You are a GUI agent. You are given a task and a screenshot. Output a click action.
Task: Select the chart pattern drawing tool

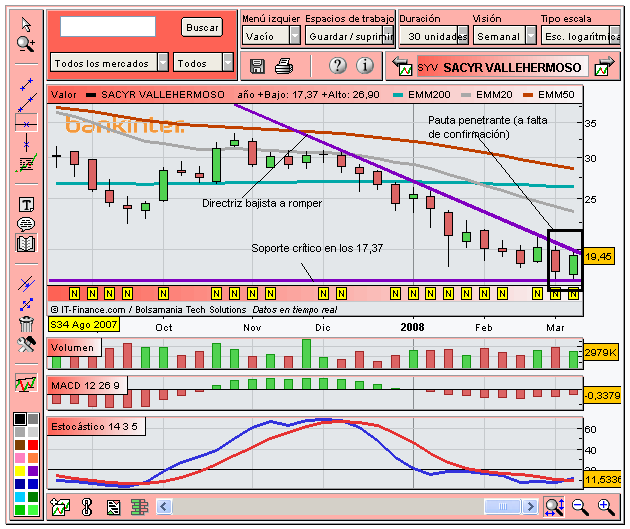[x=26, y=163]
